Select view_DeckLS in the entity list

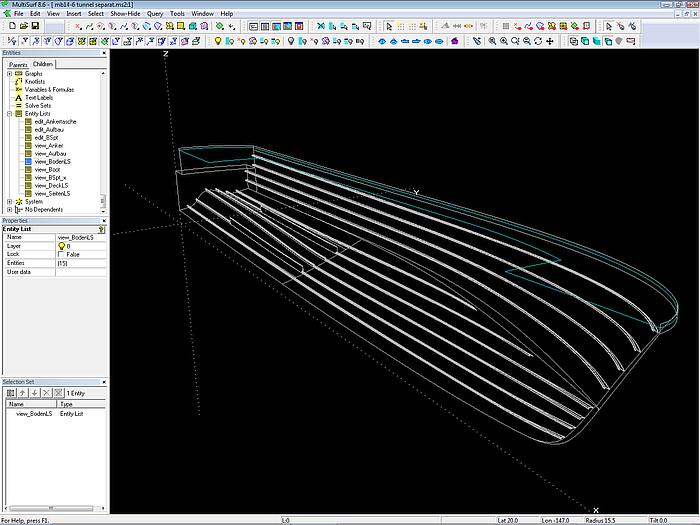pyautogui.click(x=51, y=185)
